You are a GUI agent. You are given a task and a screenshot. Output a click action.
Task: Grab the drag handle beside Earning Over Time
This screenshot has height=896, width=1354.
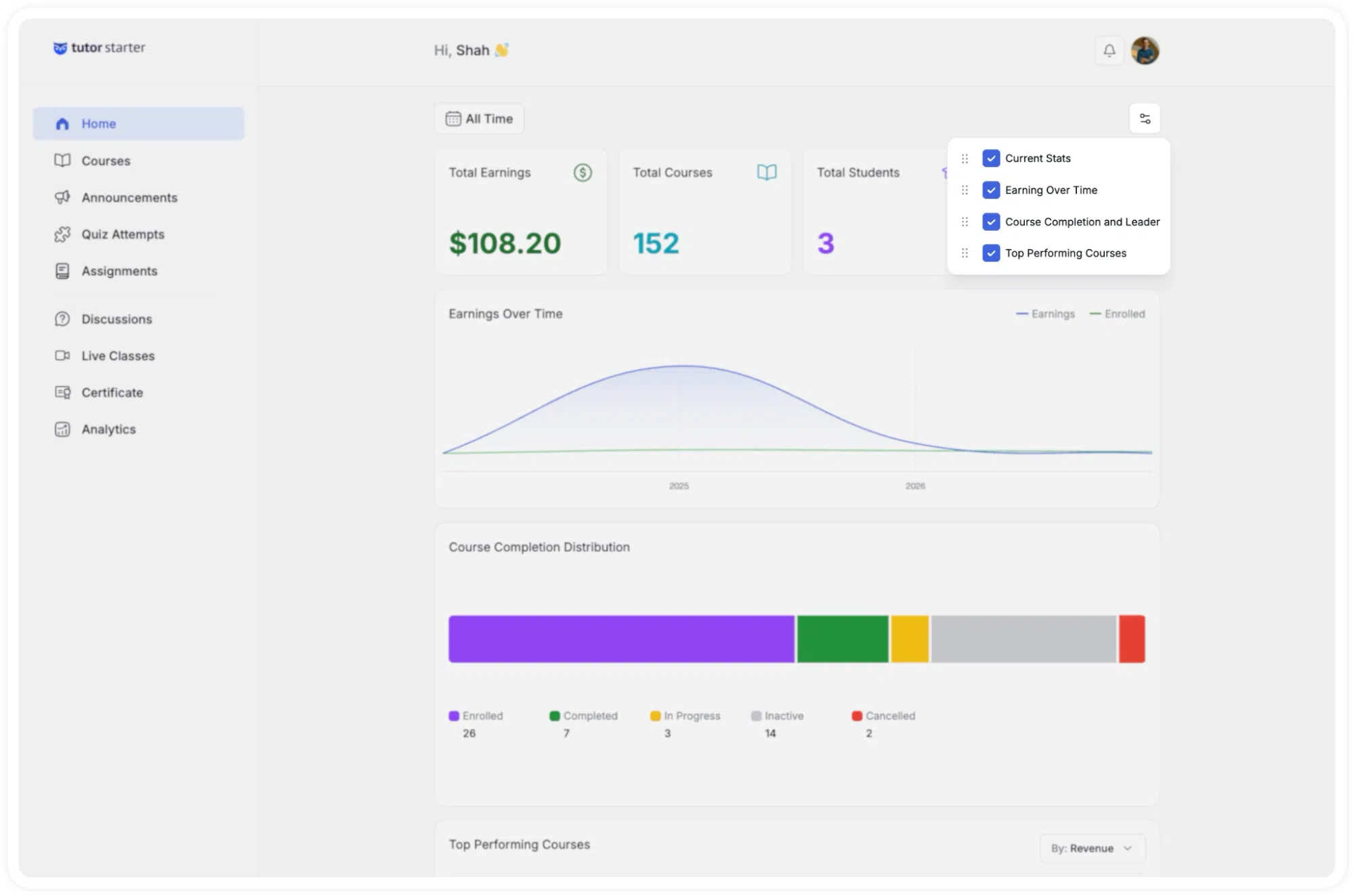(965, 190)
